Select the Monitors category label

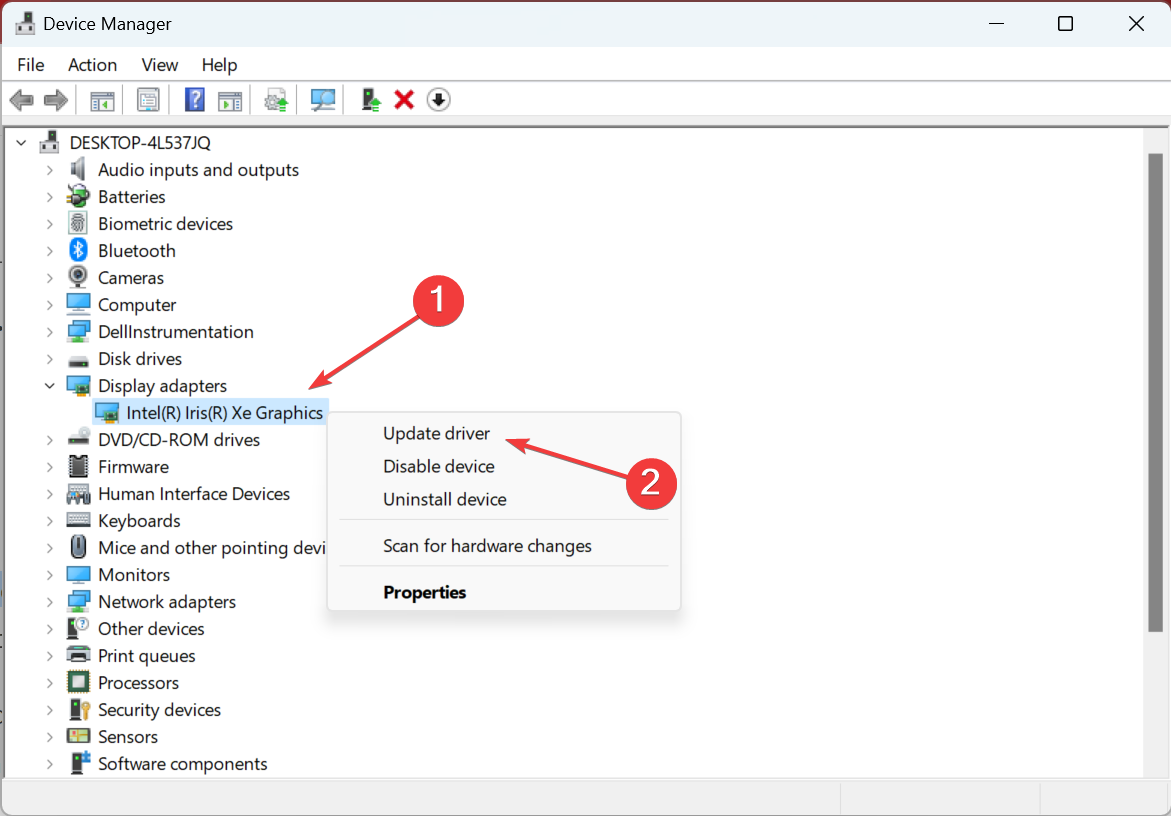(x=134, y=574)
